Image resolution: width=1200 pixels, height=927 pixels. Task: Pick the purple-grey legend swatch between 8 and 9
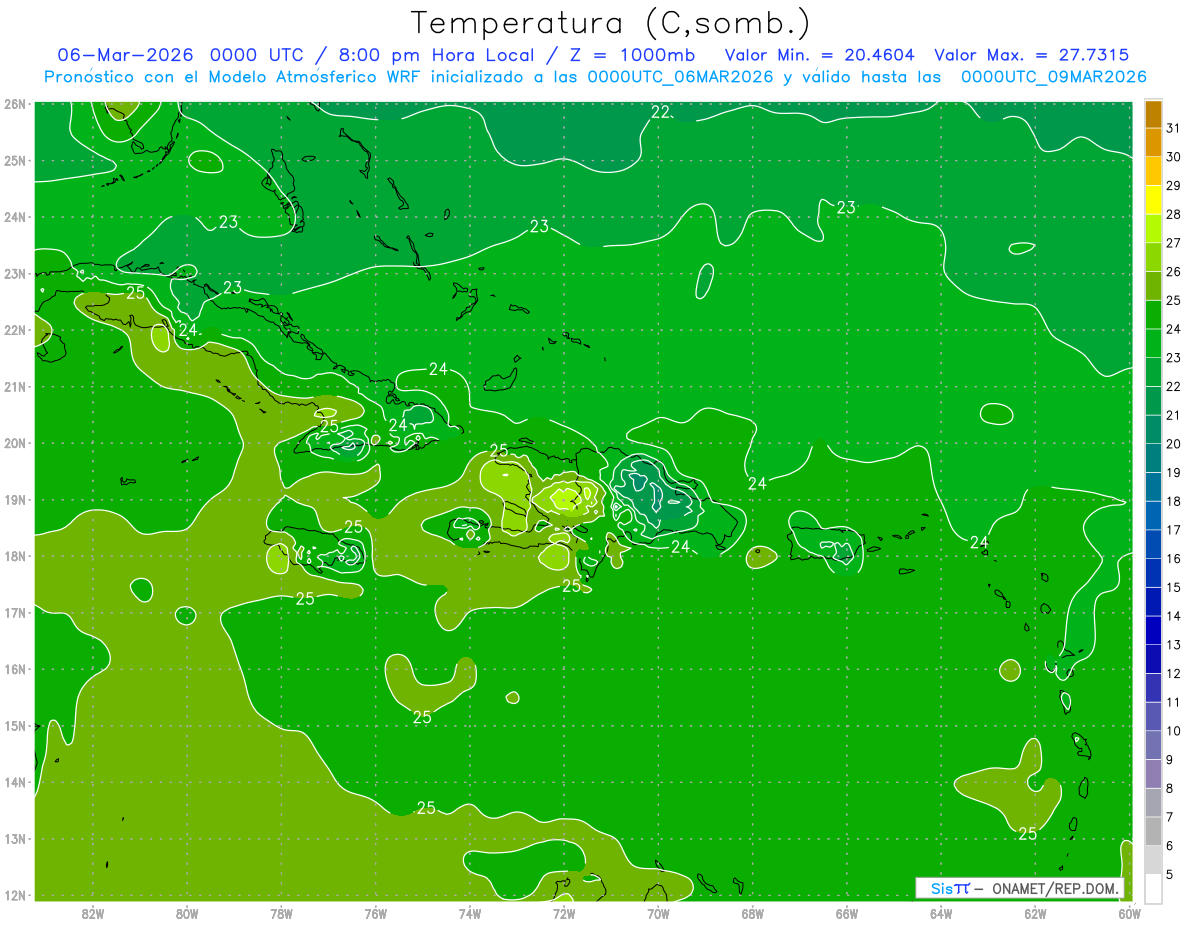(1153, 773)
